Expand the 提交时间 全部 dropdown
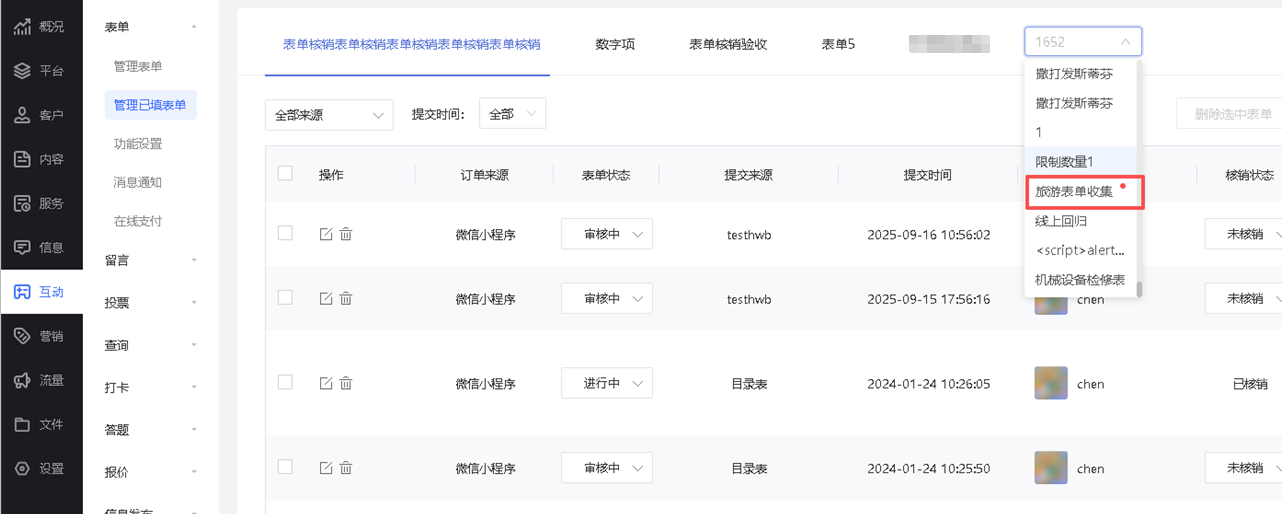 pos(512,114)
